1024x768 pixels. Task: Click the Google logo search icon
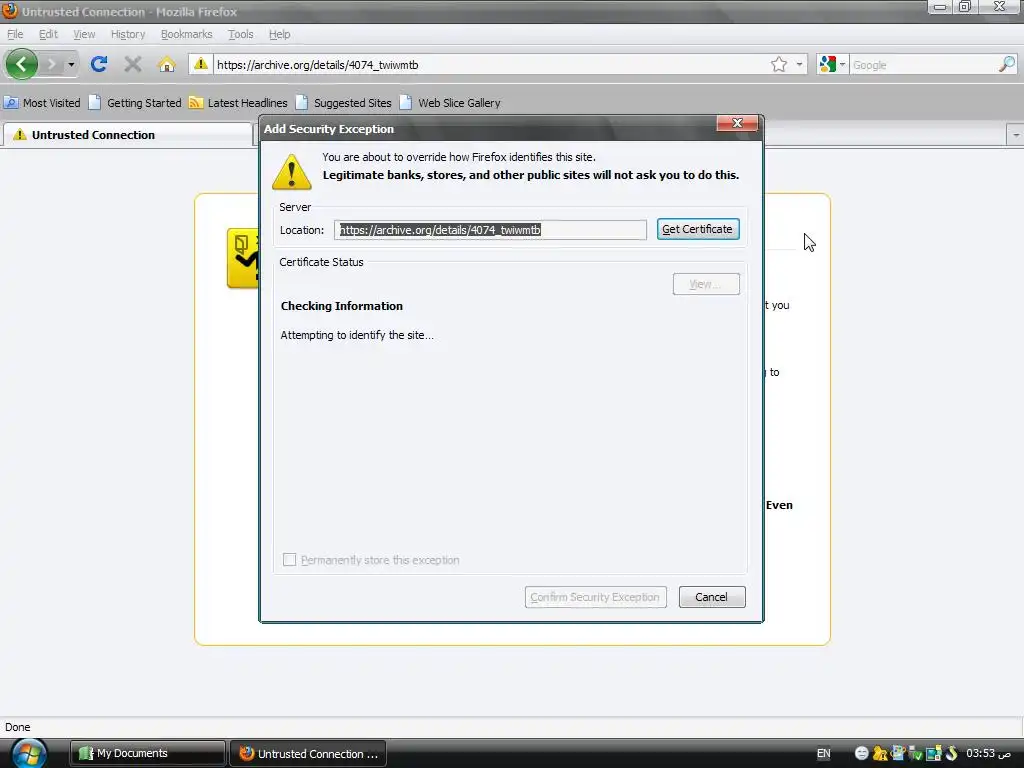tap(827, 64)
